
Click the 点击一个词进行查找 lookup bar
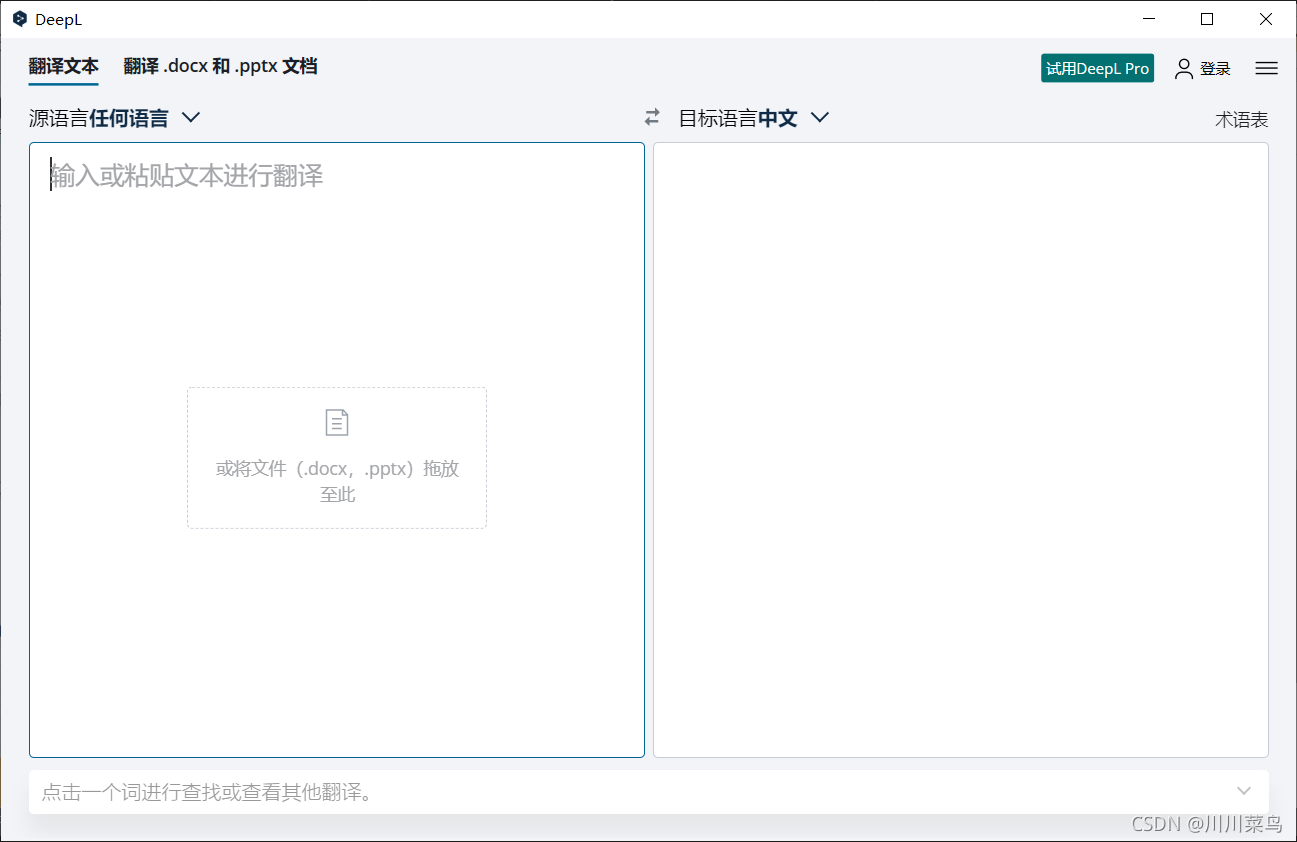[649, 792]
